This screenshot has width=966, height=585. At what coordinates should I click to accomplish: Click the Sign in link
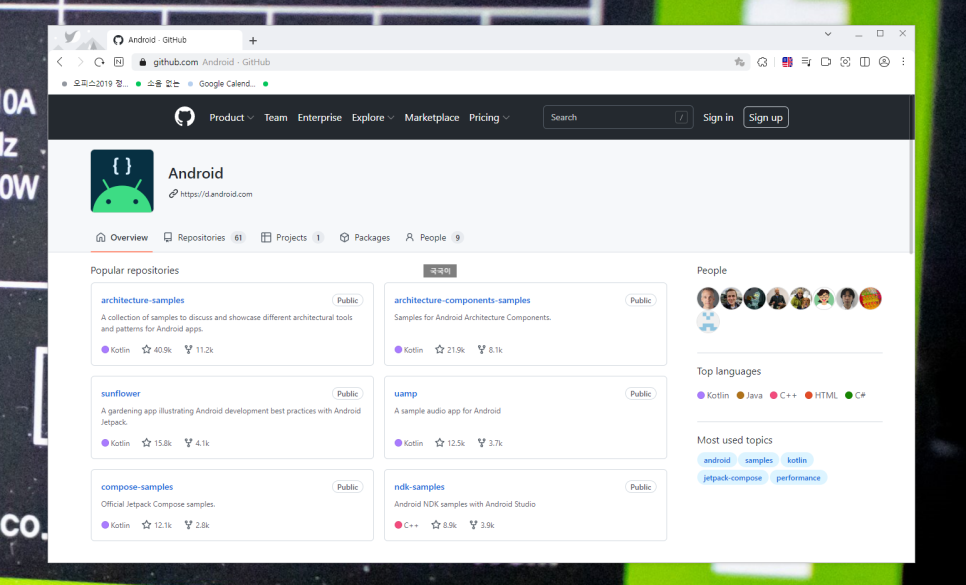pos(718,118)
